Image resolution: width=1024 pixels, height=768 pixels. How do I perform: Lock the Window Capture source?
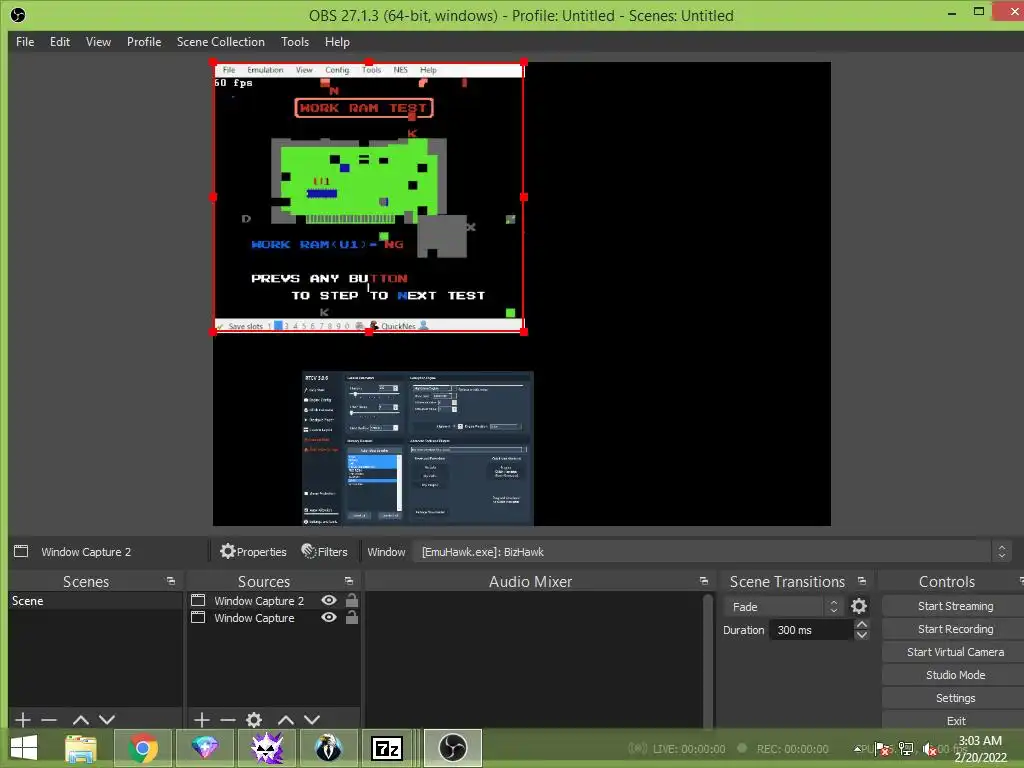(x=351, y=616)
